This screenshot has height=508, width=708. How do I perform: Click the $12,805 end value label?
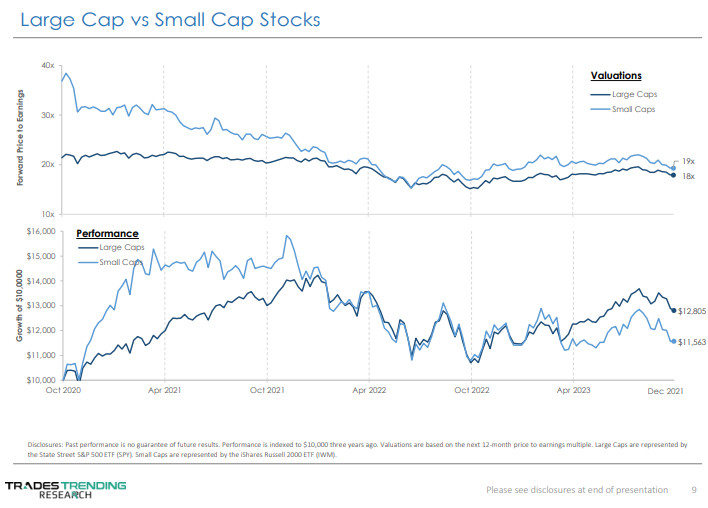pos(692,311)
